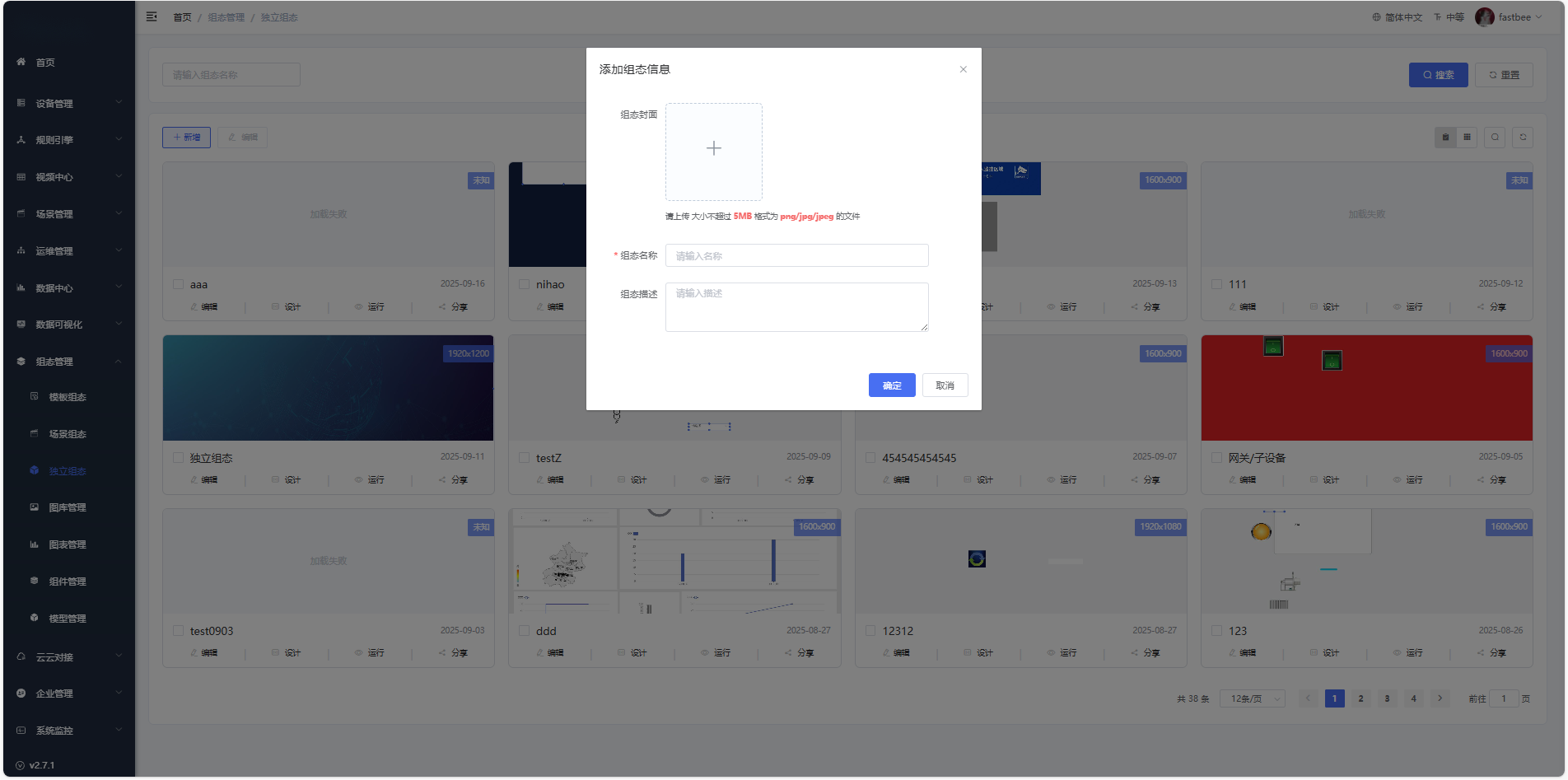Toggle the search visibility magnifier icon
The image size is (1568, 780).
pyautogui.click(x=1495, y=138)
